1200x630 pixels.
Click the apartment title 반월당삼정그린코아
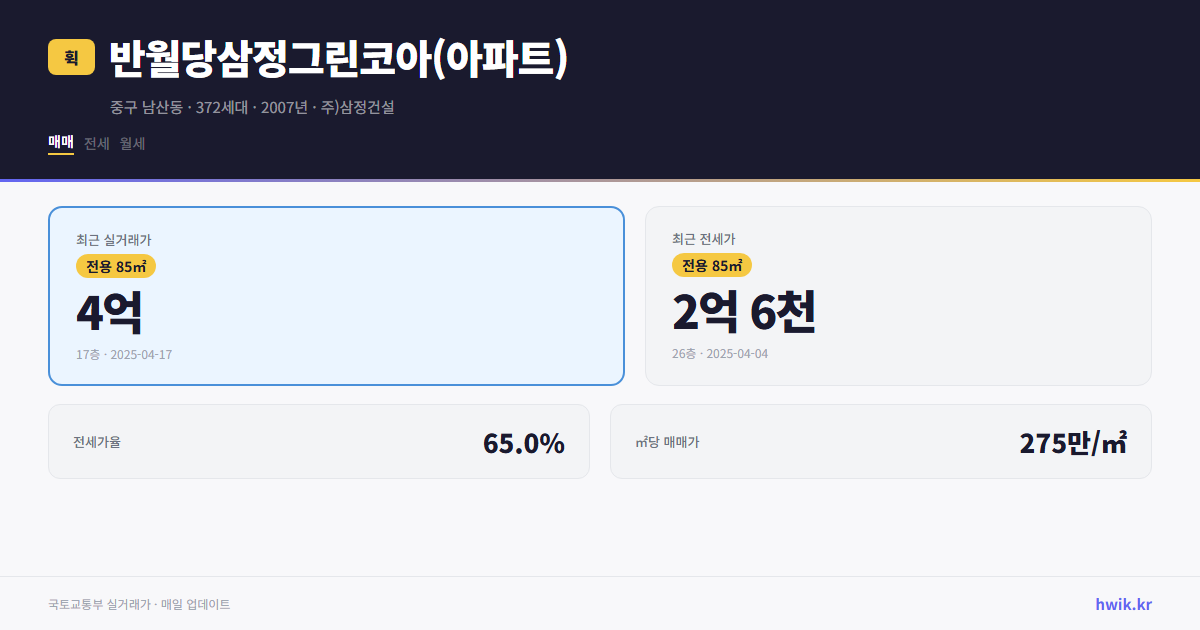pos(338,58)
